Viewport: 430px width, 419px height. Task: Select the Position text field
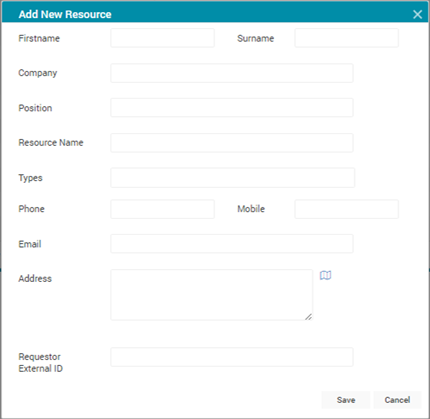[232, 108]
